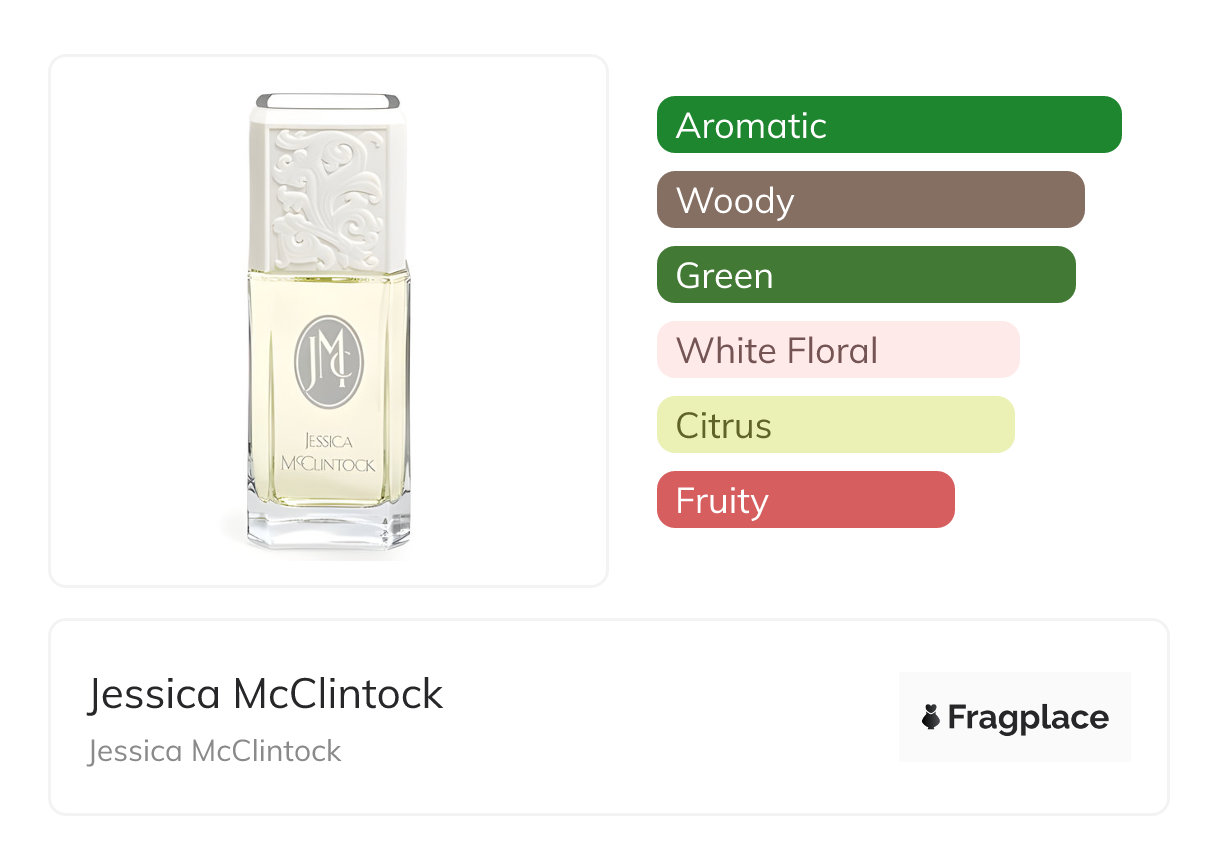Click the Fragplace wordmark text
The width and height of the screenshot is (1218, 864).
[x=1028, y=717]
